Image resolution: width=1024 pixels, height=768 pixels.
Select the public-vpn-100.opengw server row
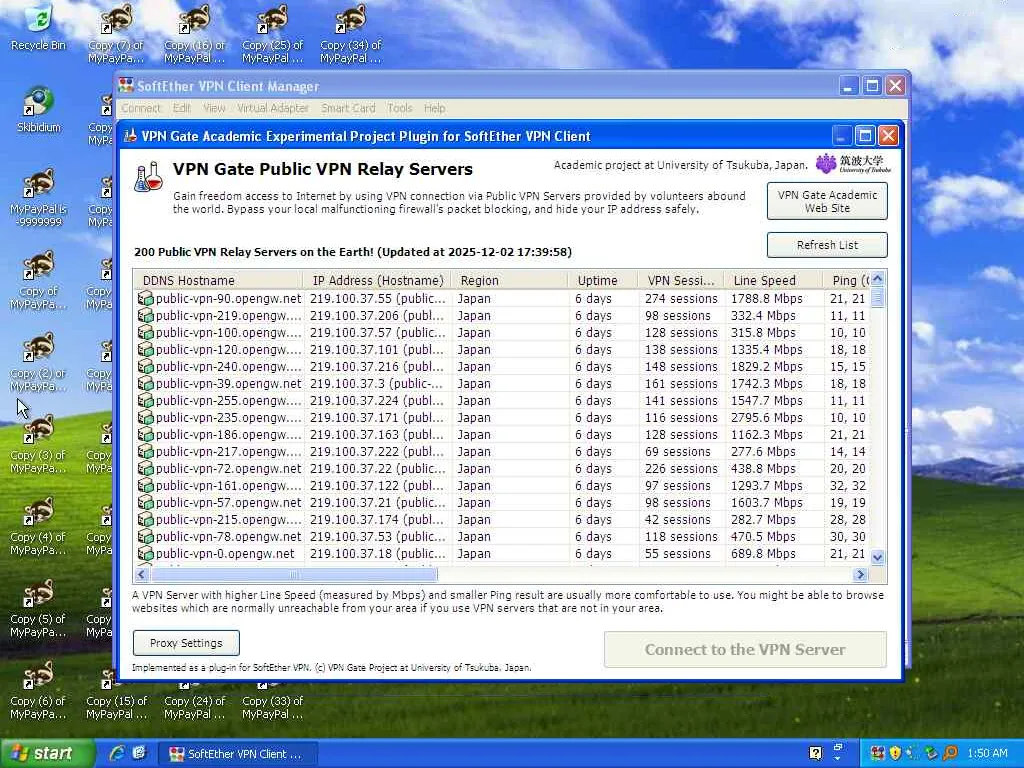pyautogui.click(x=502, y=332)
